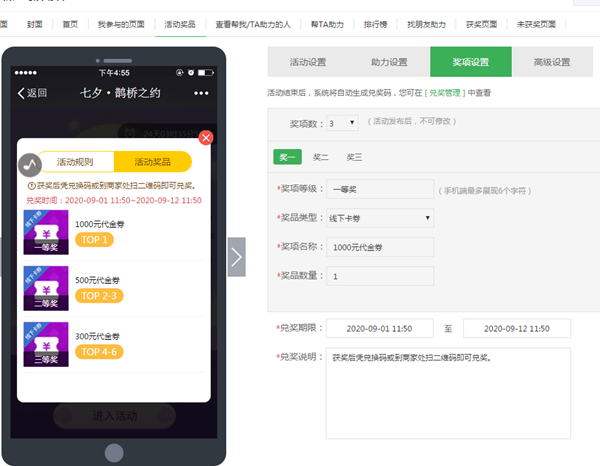Click the 兑奖说明 text area

pos(448,393)
